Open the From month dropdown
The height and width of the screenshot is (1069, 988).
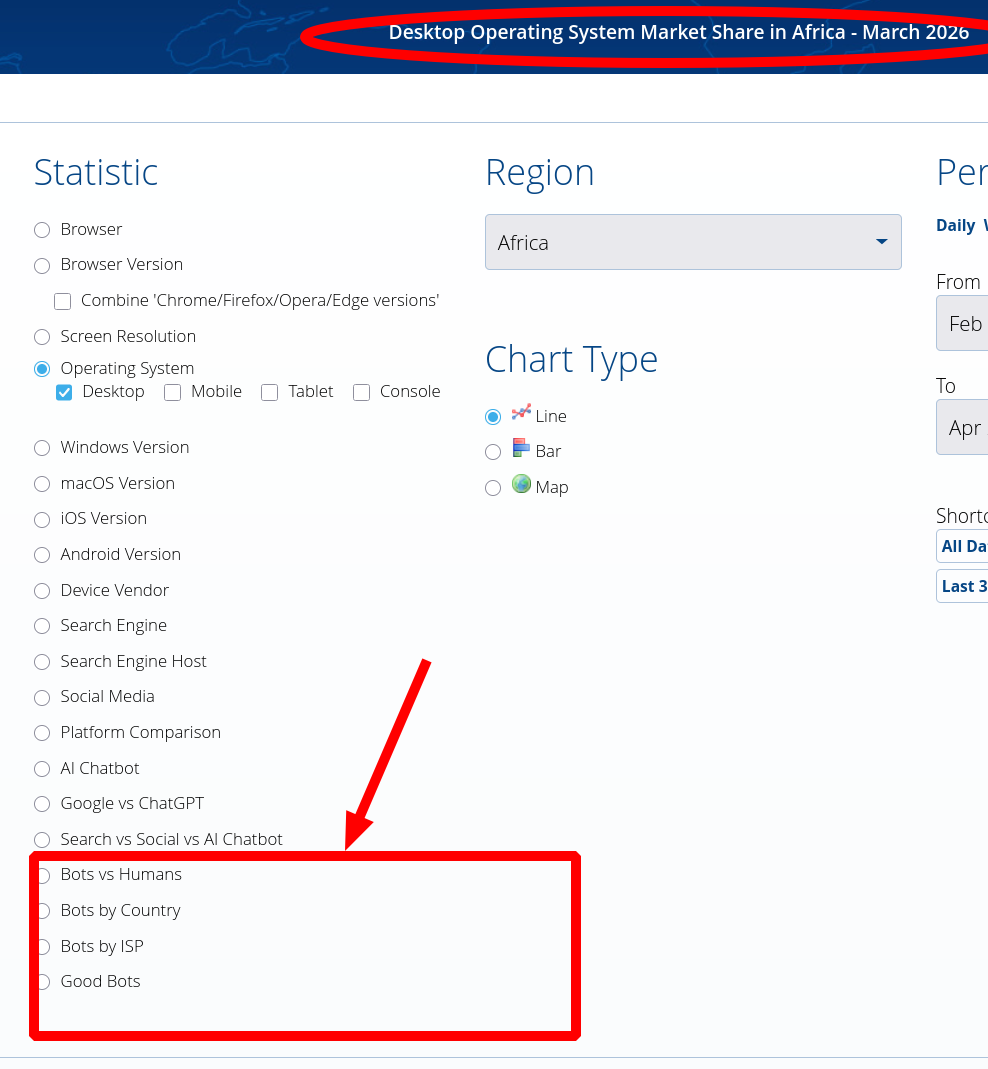click(964, 324)
